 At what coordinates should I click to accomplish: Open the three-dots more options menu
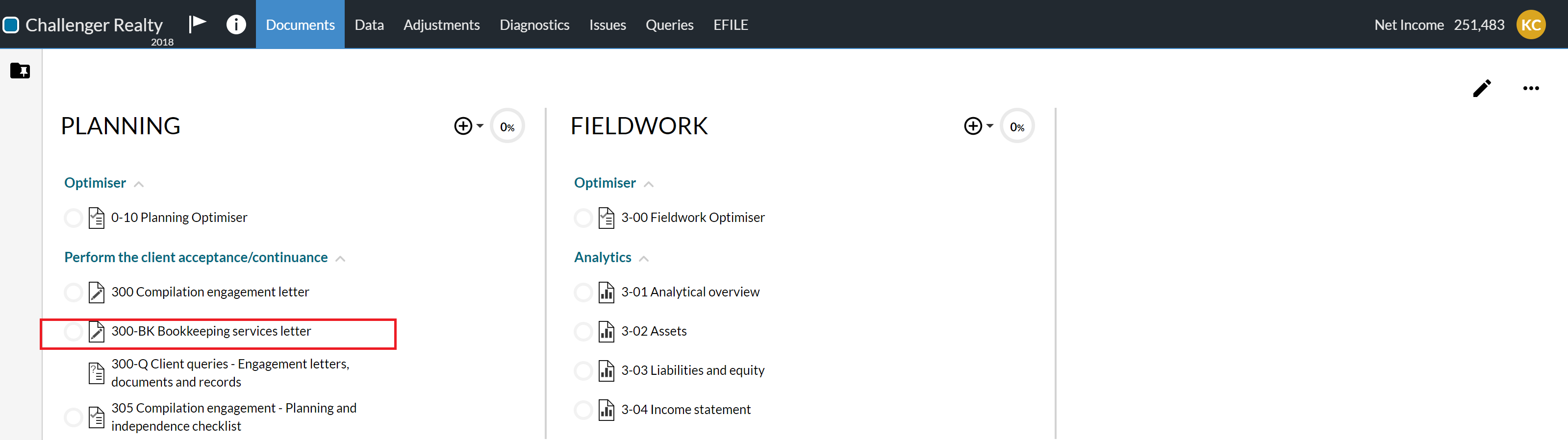[1531, 88]
